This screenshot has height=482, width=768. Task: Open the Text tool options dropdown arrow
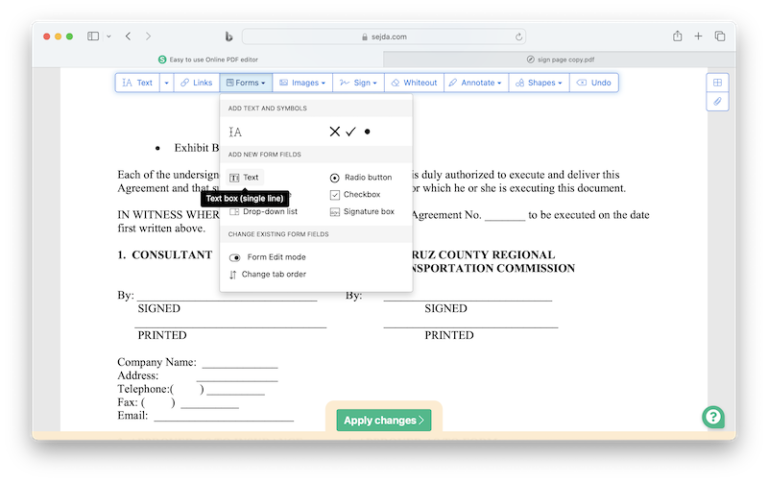pos(167,83)
